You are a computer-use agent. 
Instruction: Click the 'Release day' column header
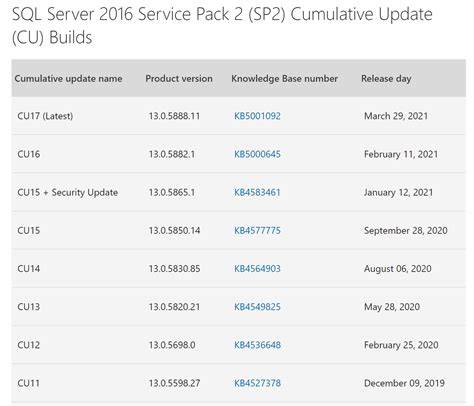pyautogui.click(x=386, y=79)
